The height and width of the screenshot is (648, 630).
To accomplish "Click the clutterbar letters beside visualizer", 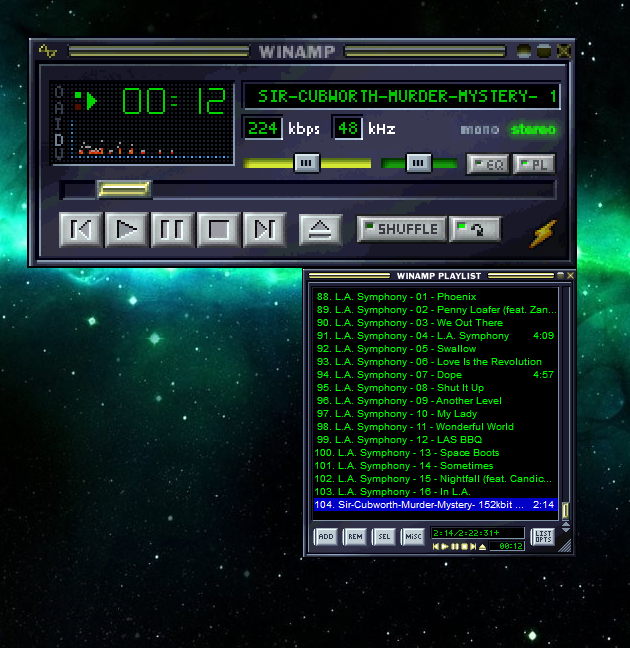I will pyautogui.click(x=59, y=122).
